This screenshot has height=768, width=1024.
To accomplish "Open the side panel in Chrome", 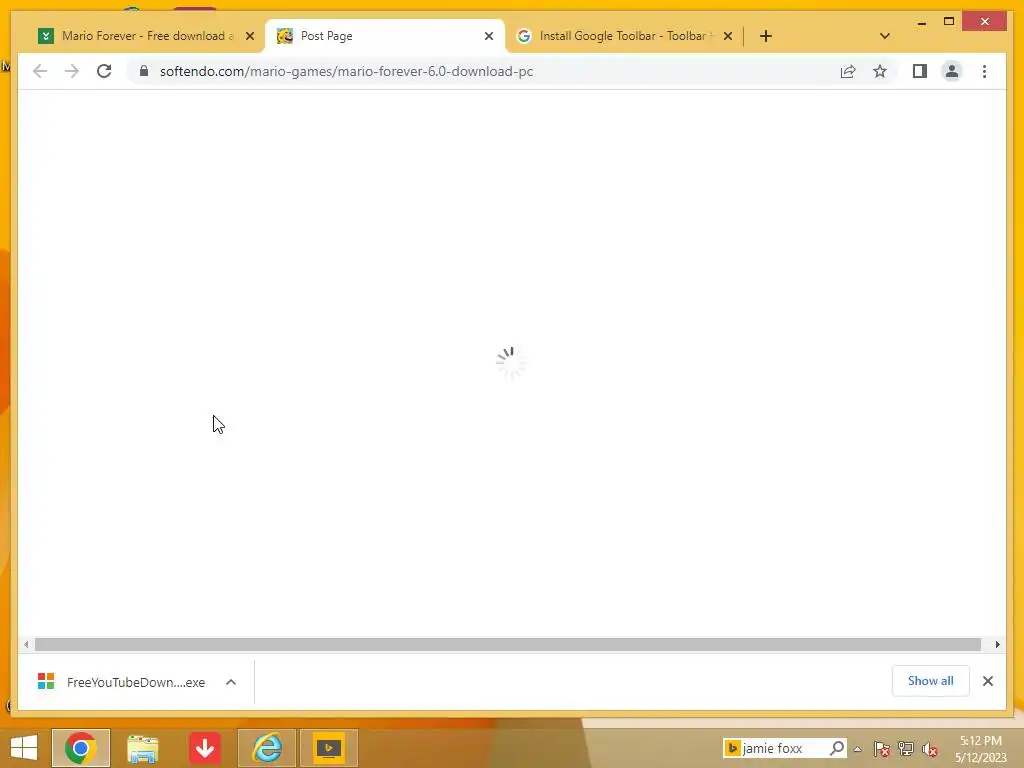I will pyautogui.click(x=920, y=71).
